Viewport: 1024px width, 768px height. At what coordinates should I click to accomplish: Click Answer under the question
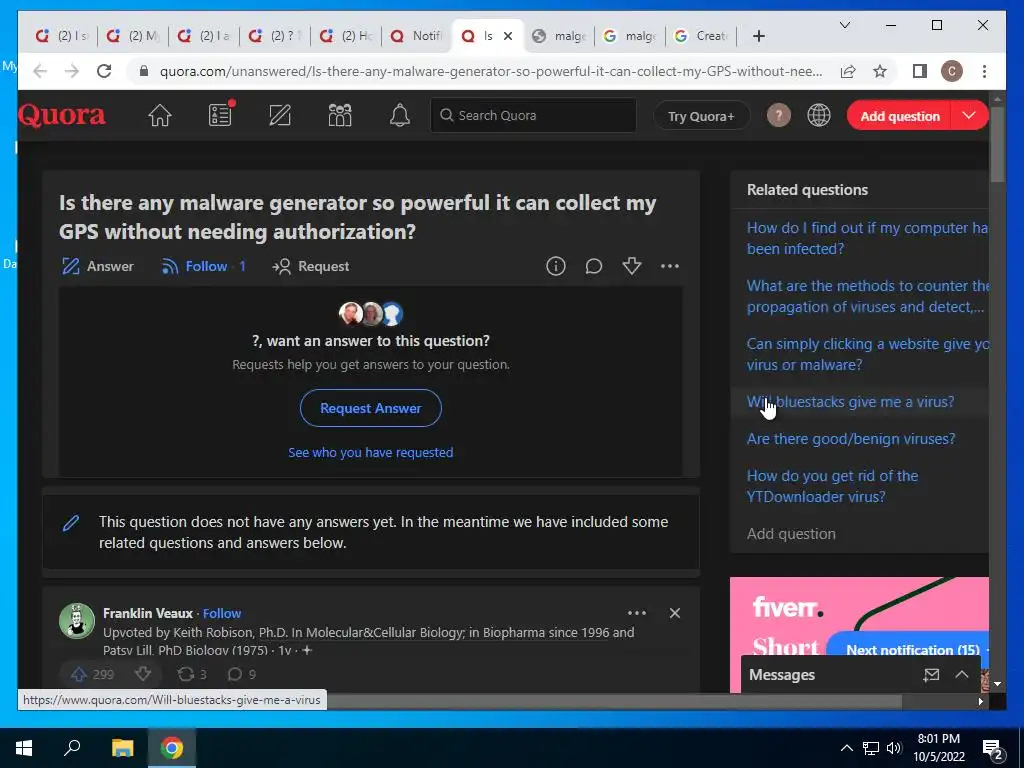point(97,266)
